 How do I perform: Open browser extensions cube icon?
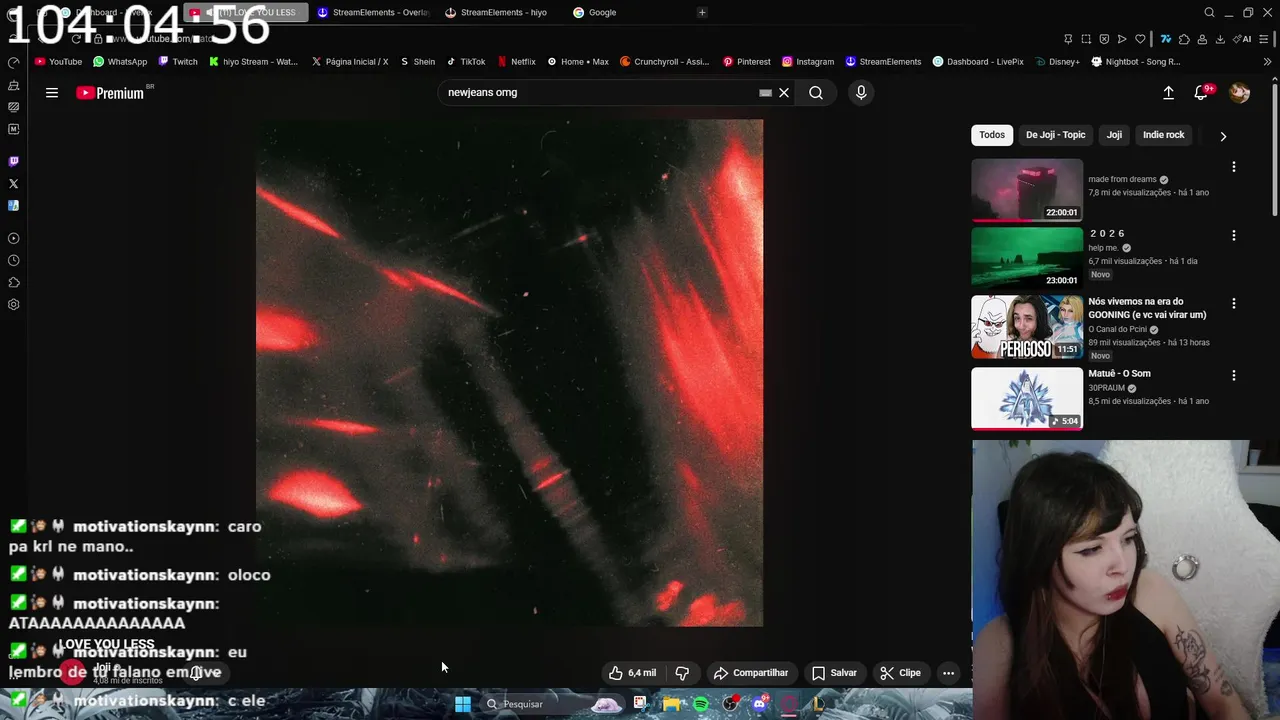pyautogui.click(x=1185, y=39)
